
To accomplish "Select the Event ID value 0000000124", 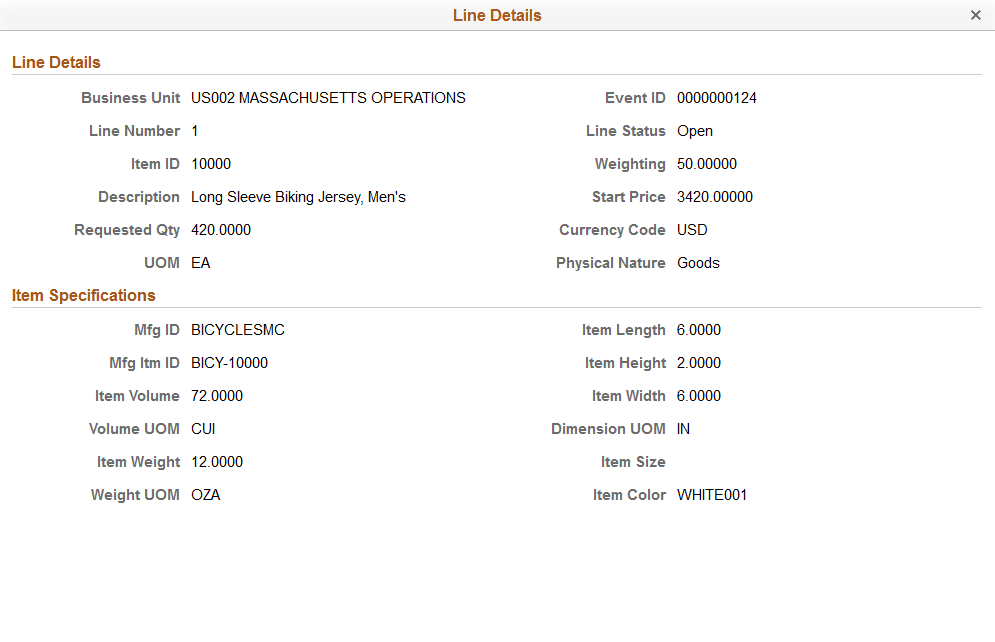I will [x=715, y=97].
